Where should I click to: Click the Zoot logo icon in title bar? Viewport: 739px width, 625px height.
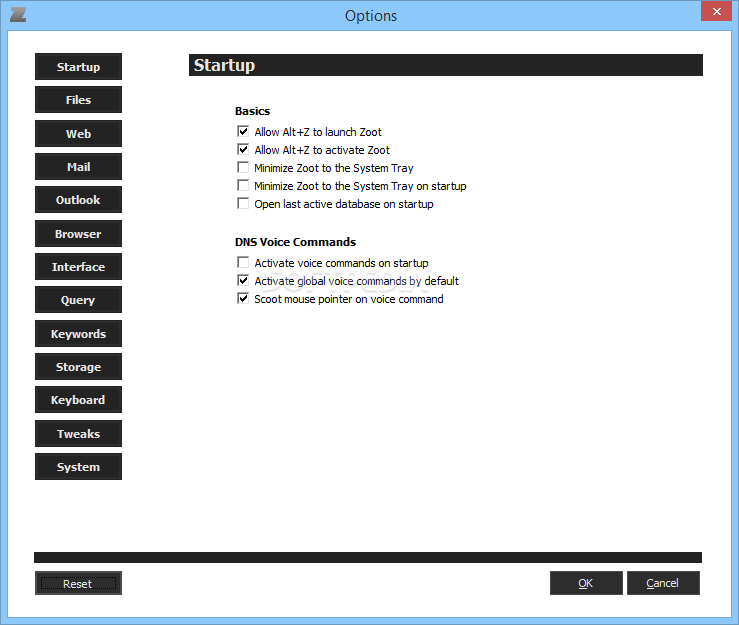(18, 15)
